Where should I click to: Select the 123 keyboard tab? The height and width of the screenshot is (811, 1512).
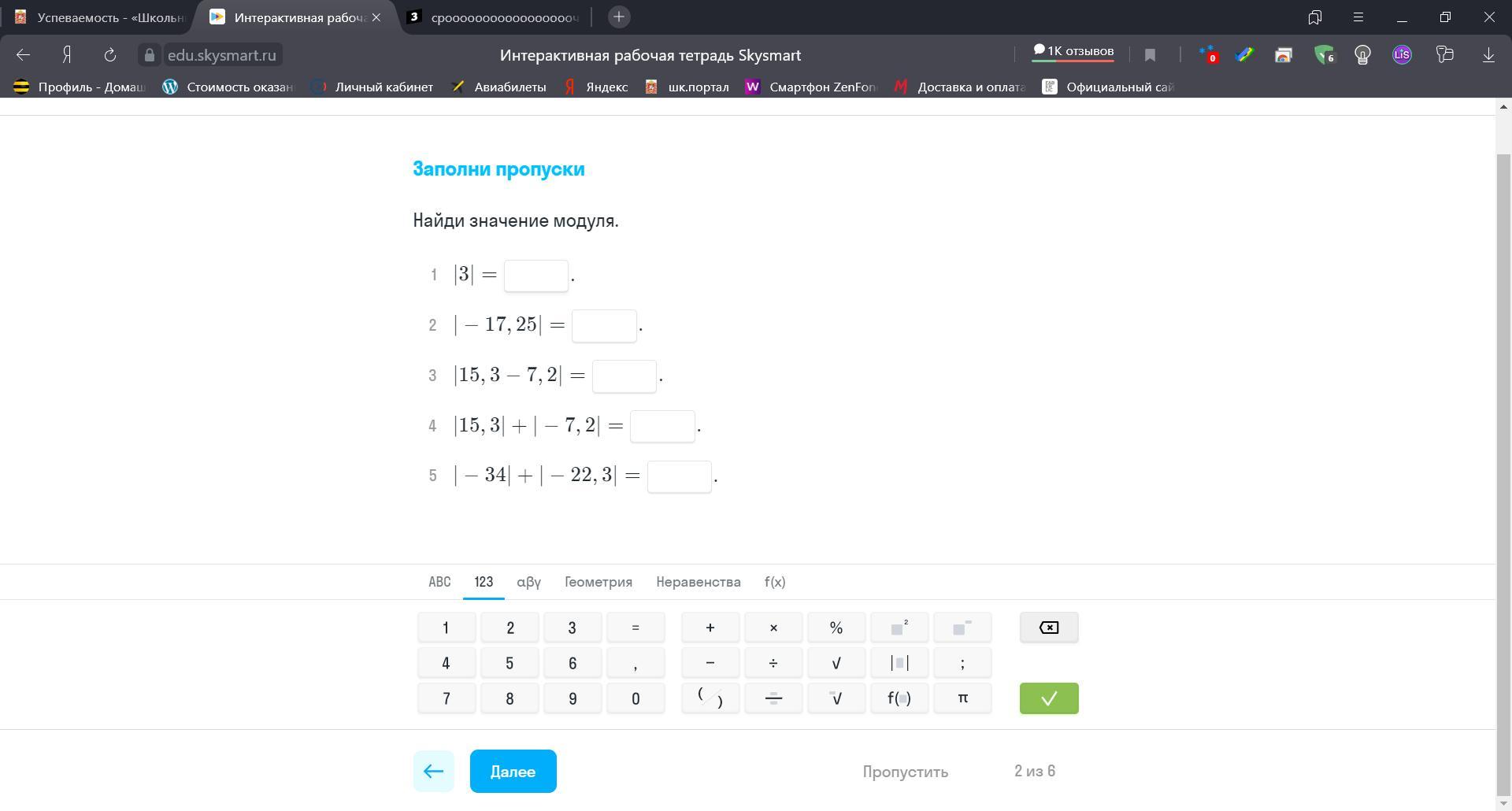click(484, 582)
